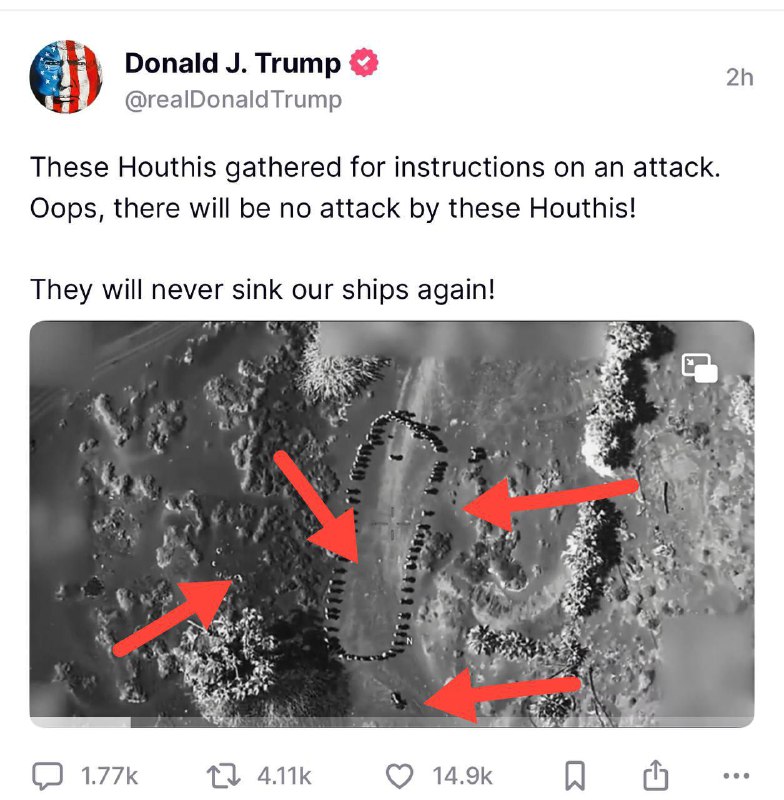
Task: Click the @realDonaldTrump handle
Action: point(233,99)
